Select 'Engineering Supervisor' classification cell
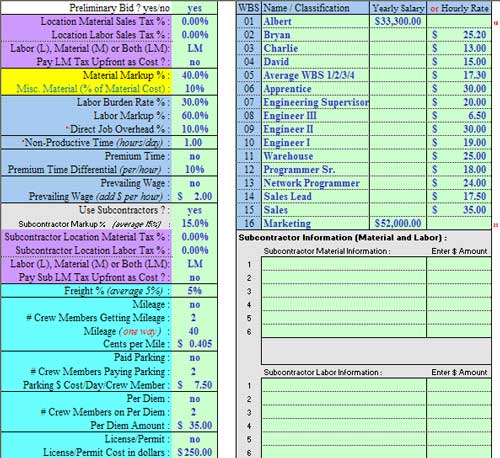Viewport: 500px width, 458px height. click(x=315, y=102)
